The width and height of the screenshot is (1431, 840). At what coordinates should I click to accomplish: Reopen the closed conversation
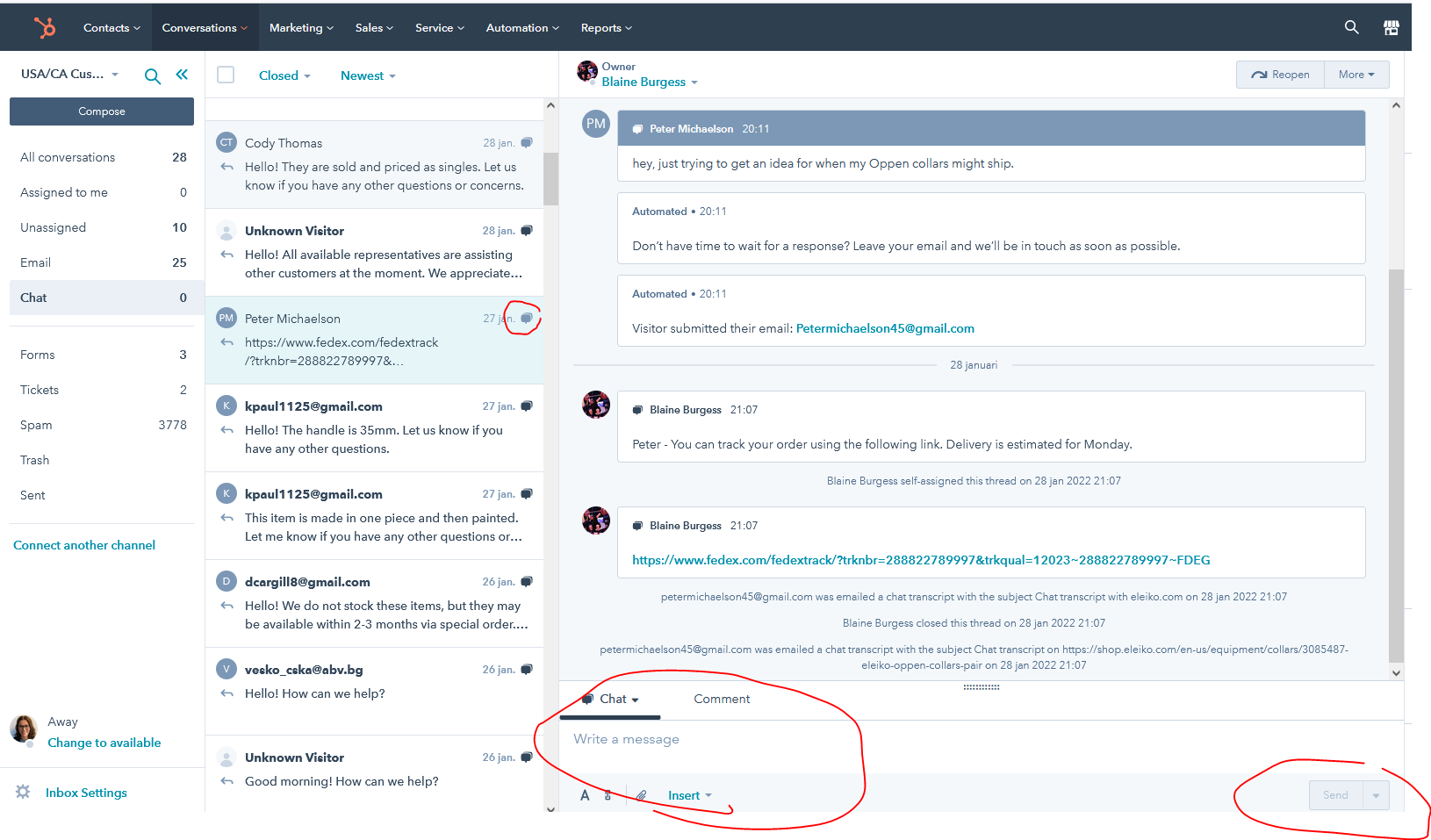pyautogui.click(x=1280, y=75)
